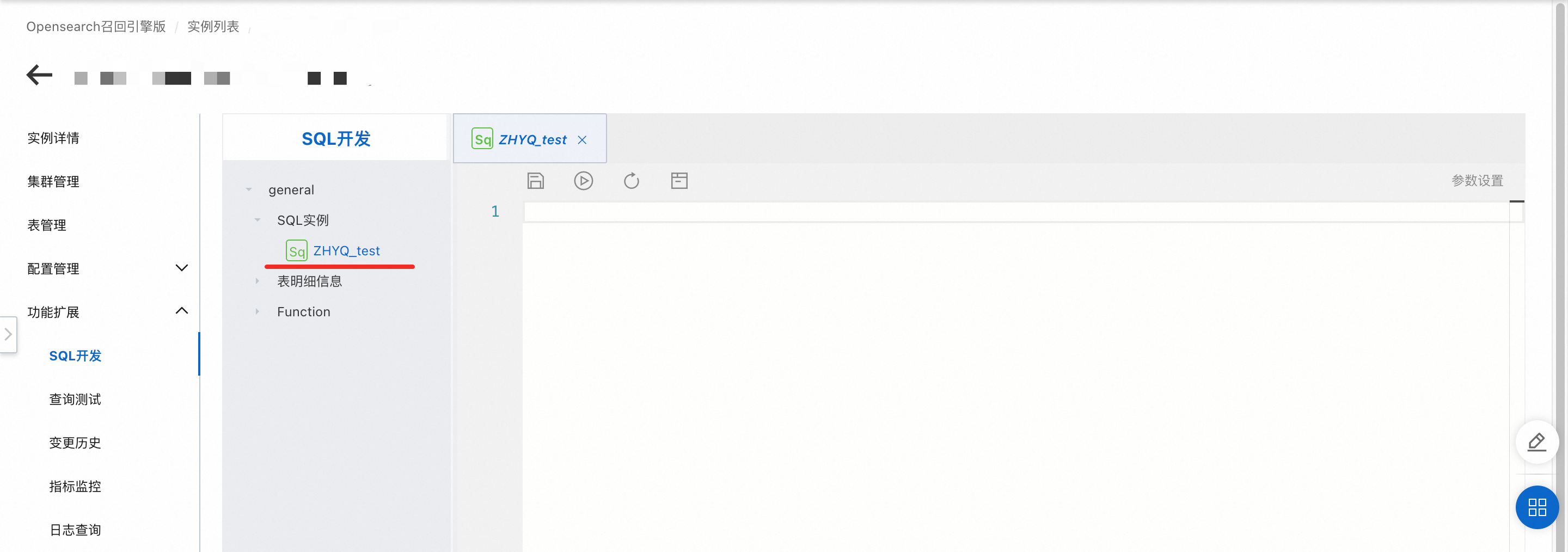The height and width of the screenshot is (552, 1568).
Task: Open the blue grid floating button
Action: coord(1537,507)
